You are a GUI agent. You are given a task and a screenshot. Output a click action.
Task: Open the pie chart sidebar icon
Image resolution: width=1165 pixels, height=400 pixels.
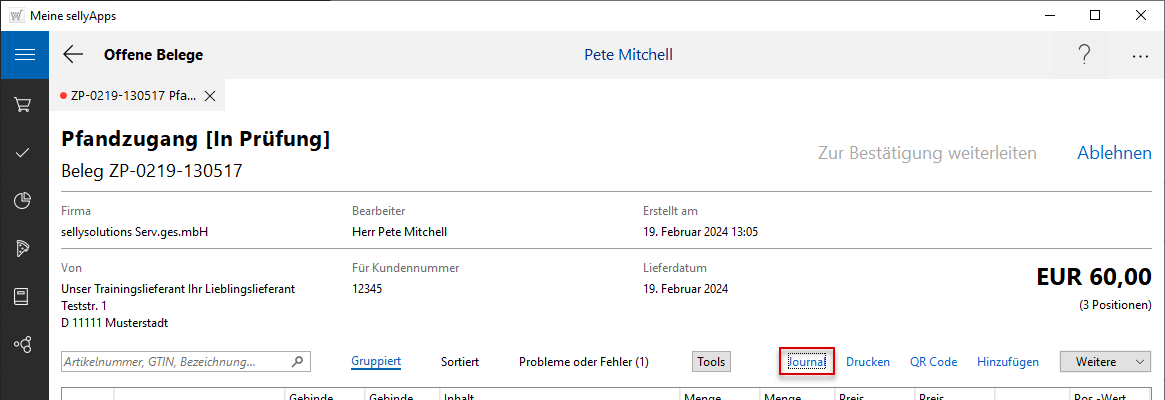pos(24,201)
